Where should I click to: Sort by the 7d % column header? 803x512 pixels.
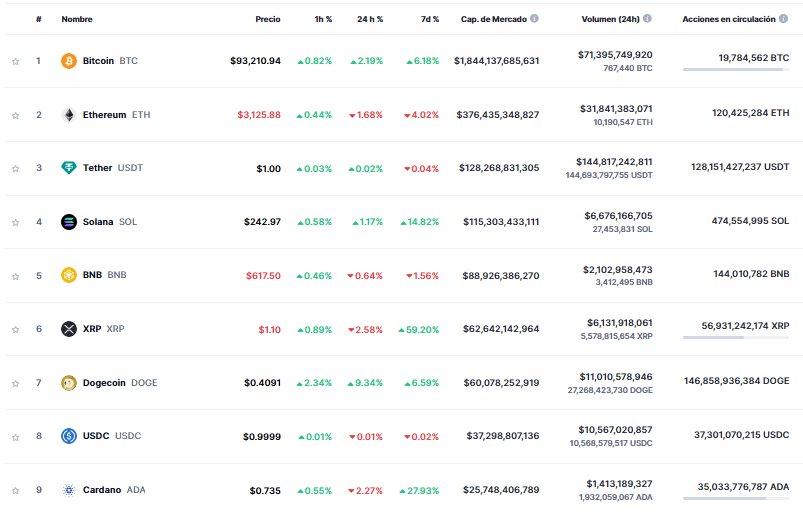tap(430, 19)
